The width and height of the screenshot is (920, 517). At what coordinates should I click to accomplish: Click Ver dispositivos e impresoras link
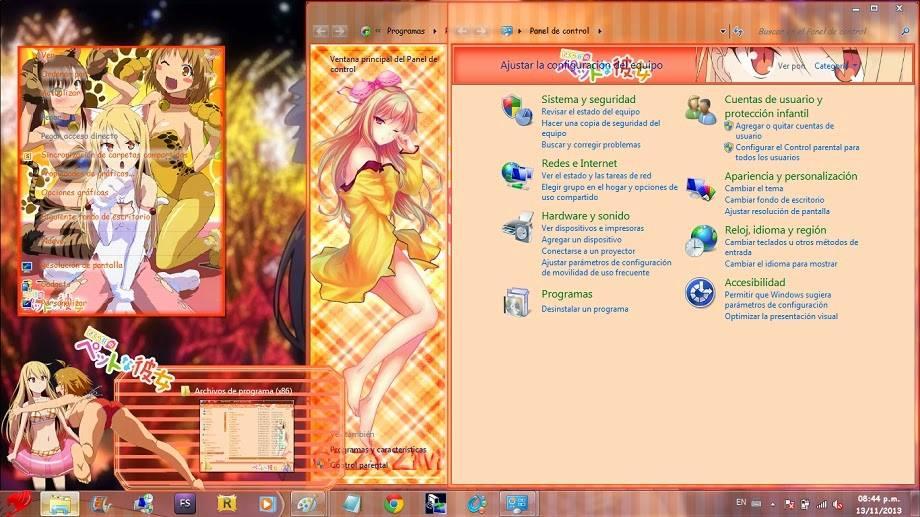[592, 228]
